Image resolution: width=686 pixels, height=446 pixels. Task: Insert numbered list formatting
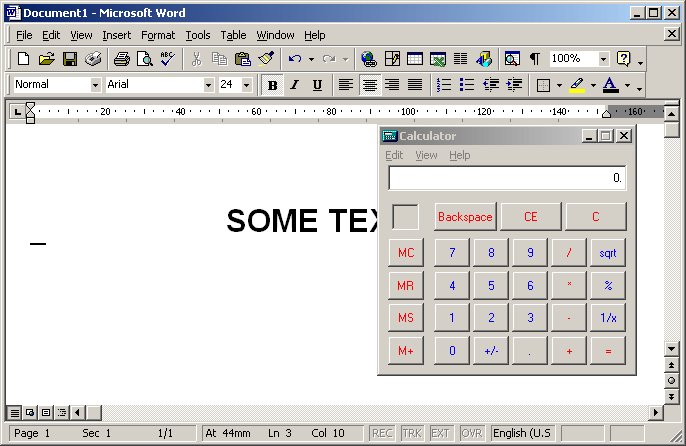444,85
